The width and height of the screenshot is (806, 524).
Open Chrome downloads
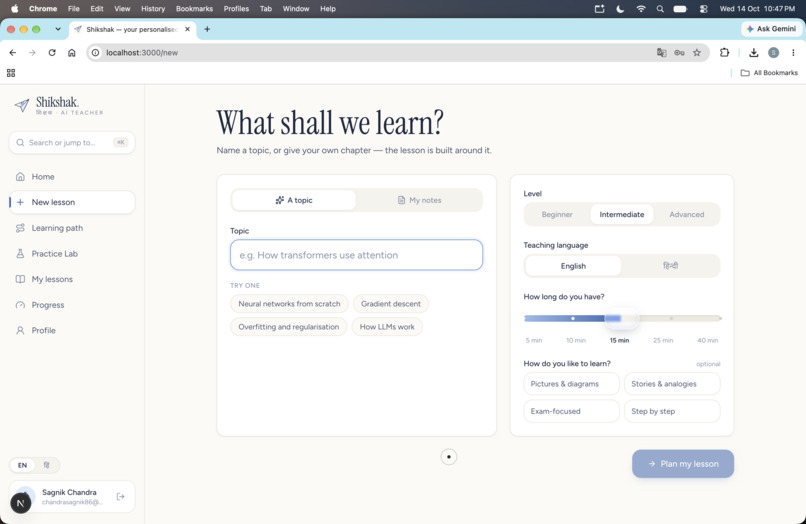(754, 52)
